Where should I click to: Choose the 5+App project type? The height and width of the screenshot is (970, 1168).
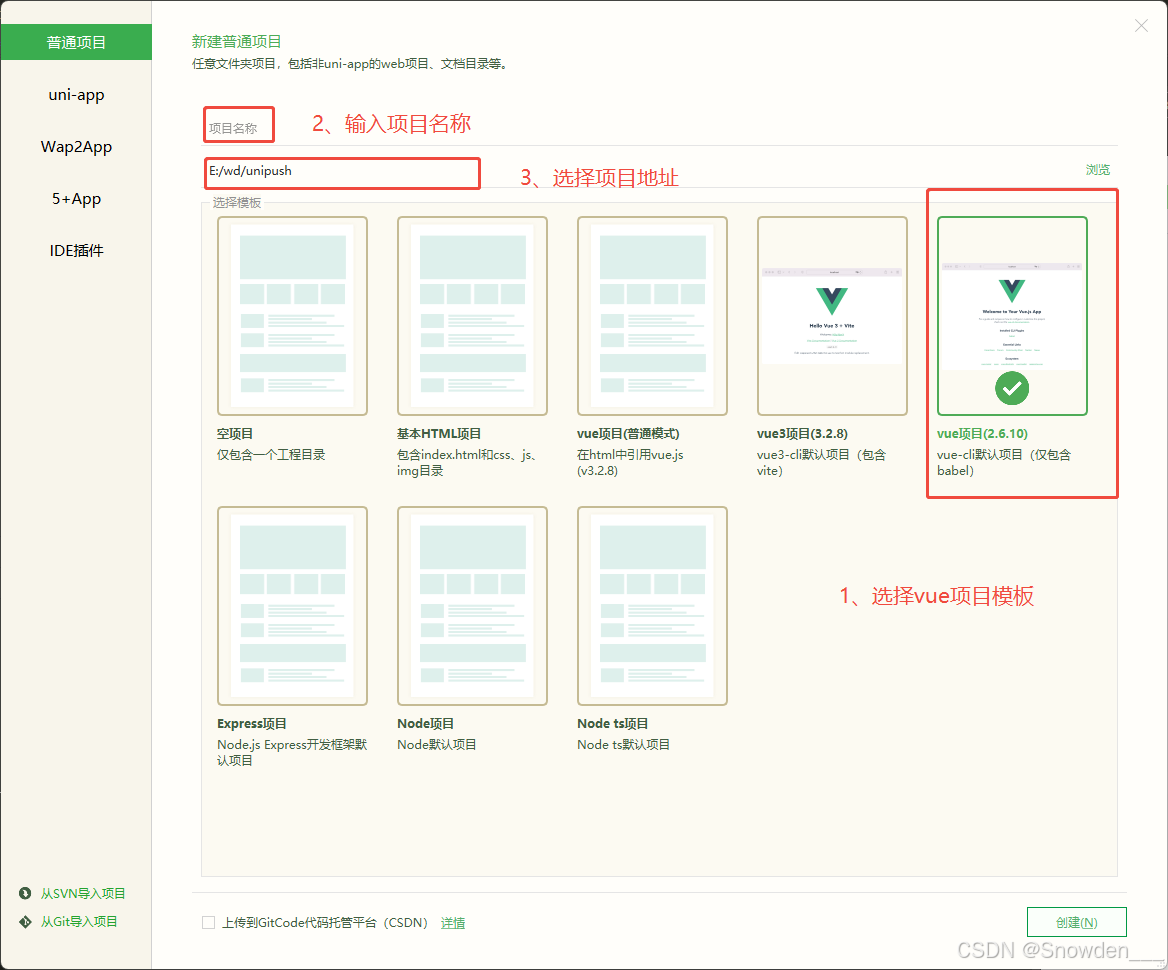click(76, 199)
